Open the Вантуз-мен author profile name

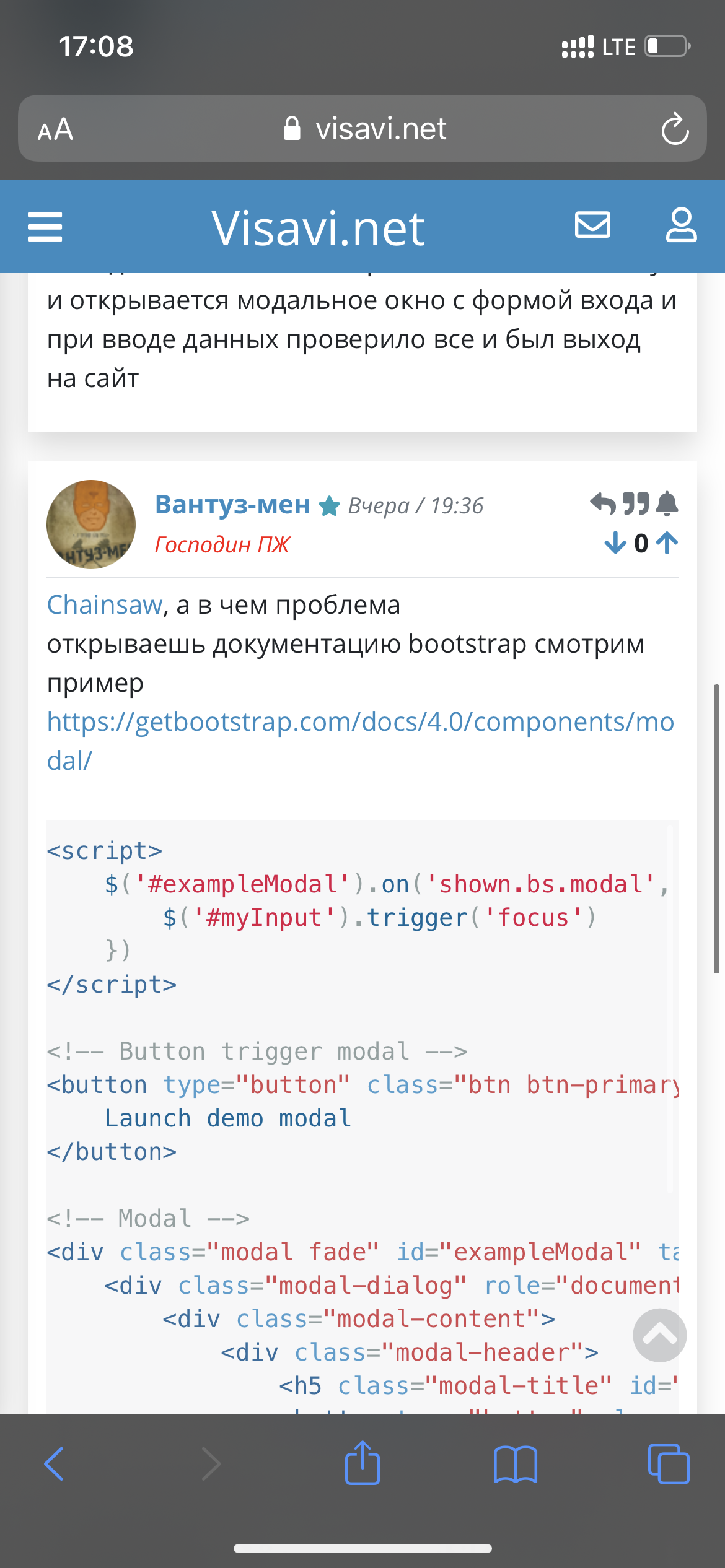(232, 505)
